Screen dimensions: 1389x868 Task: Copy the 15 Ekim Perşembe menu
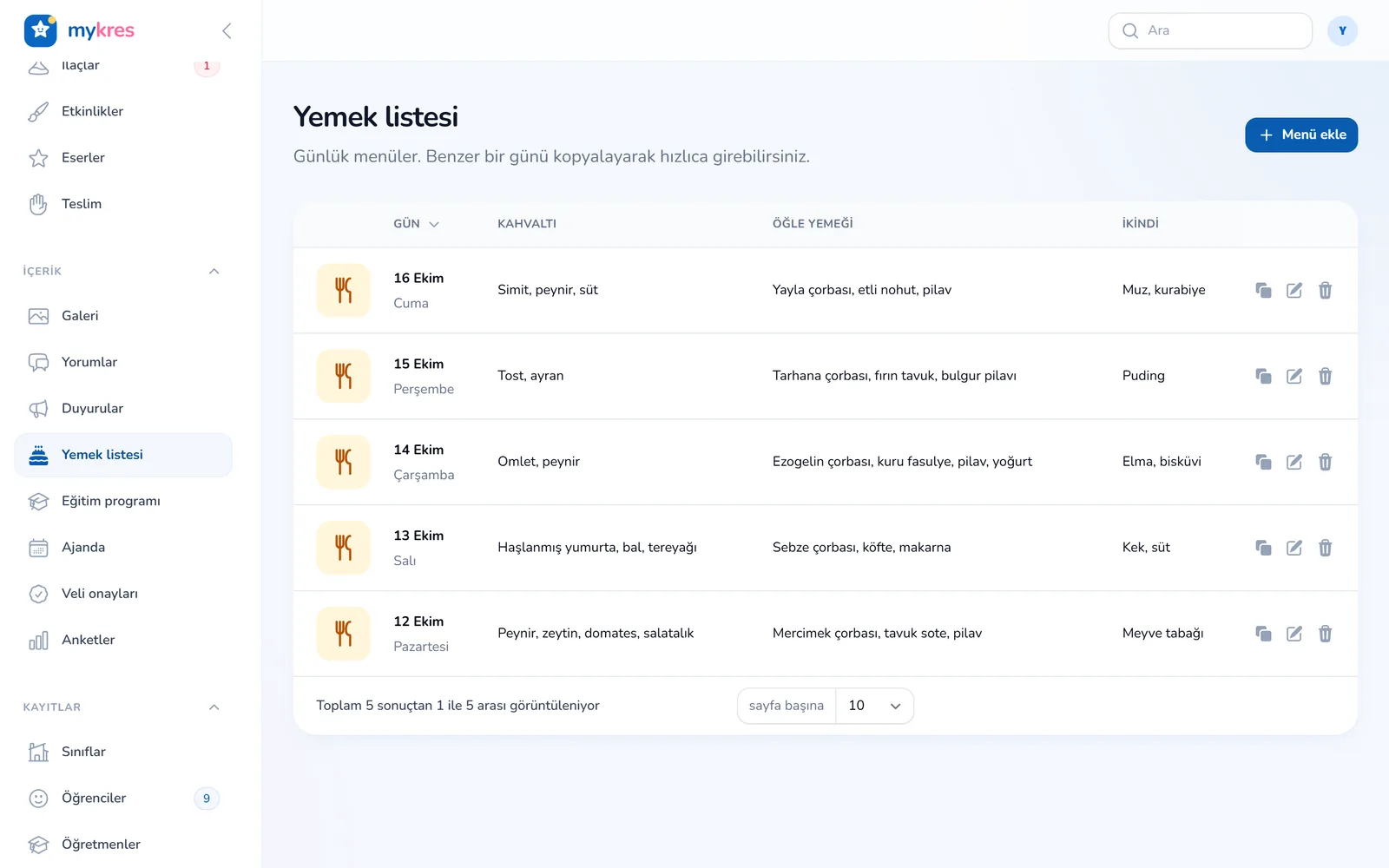coord(1263,376)
